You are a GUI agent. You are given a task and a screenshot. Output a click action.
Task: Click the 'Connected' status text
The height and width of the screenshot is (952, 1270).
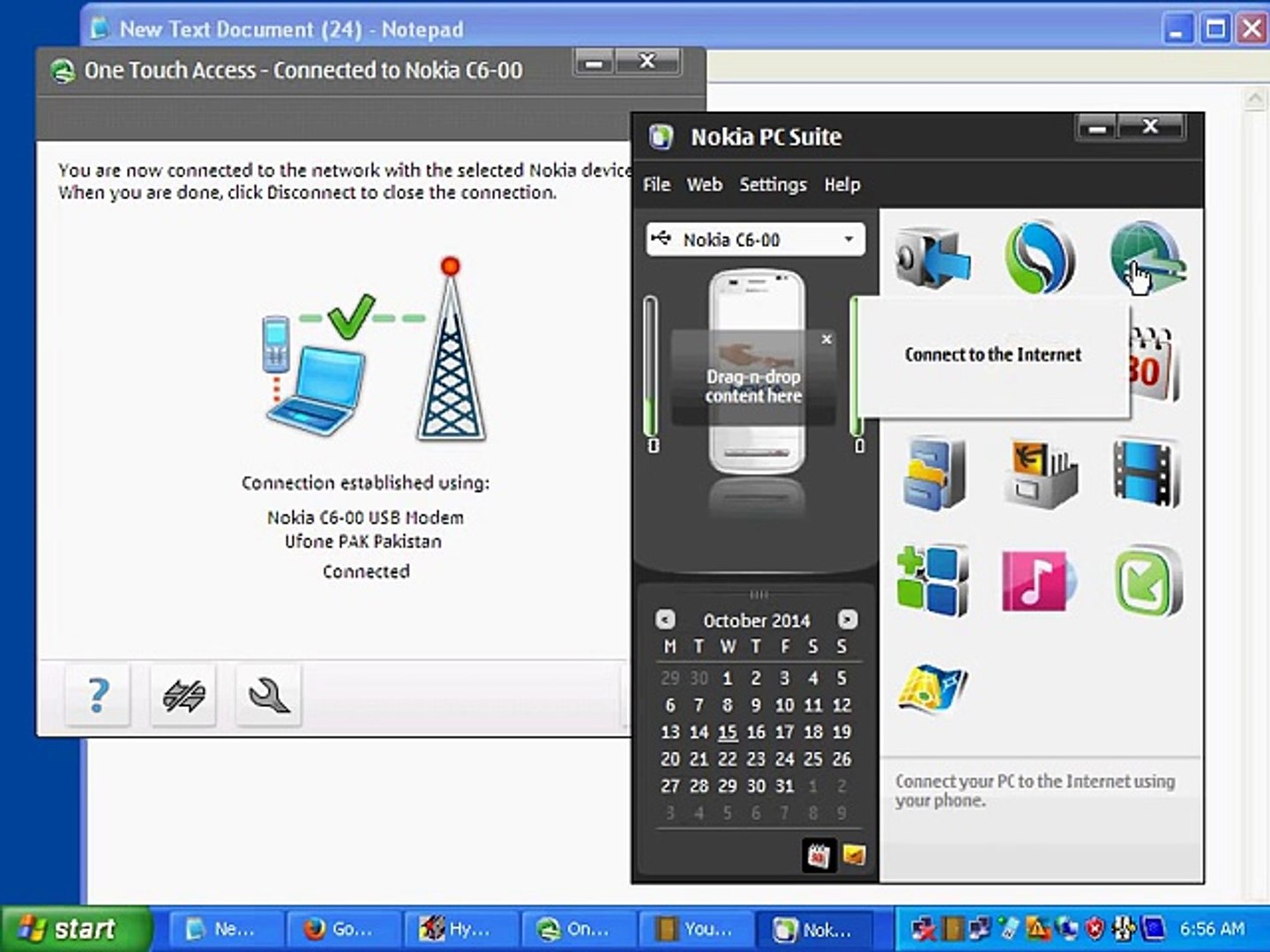366,571
